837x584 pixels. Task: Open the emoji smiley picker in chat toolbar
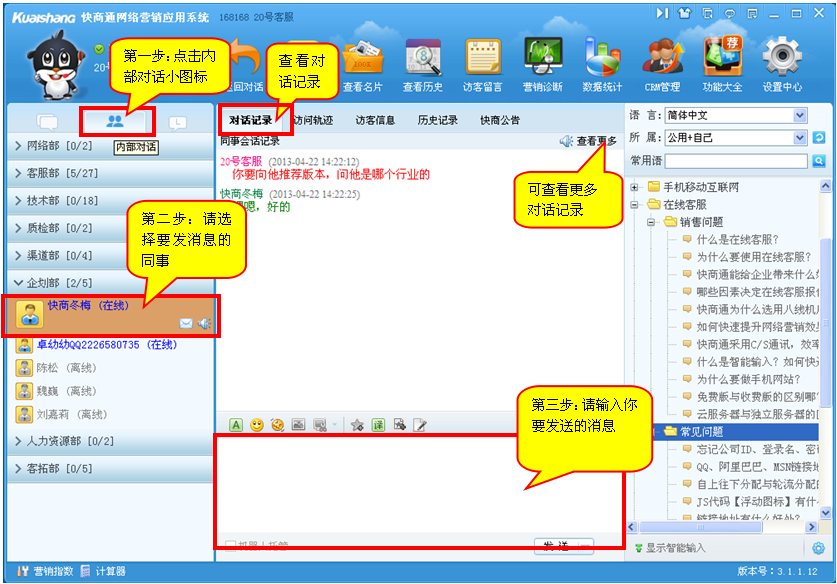[257, 425]
